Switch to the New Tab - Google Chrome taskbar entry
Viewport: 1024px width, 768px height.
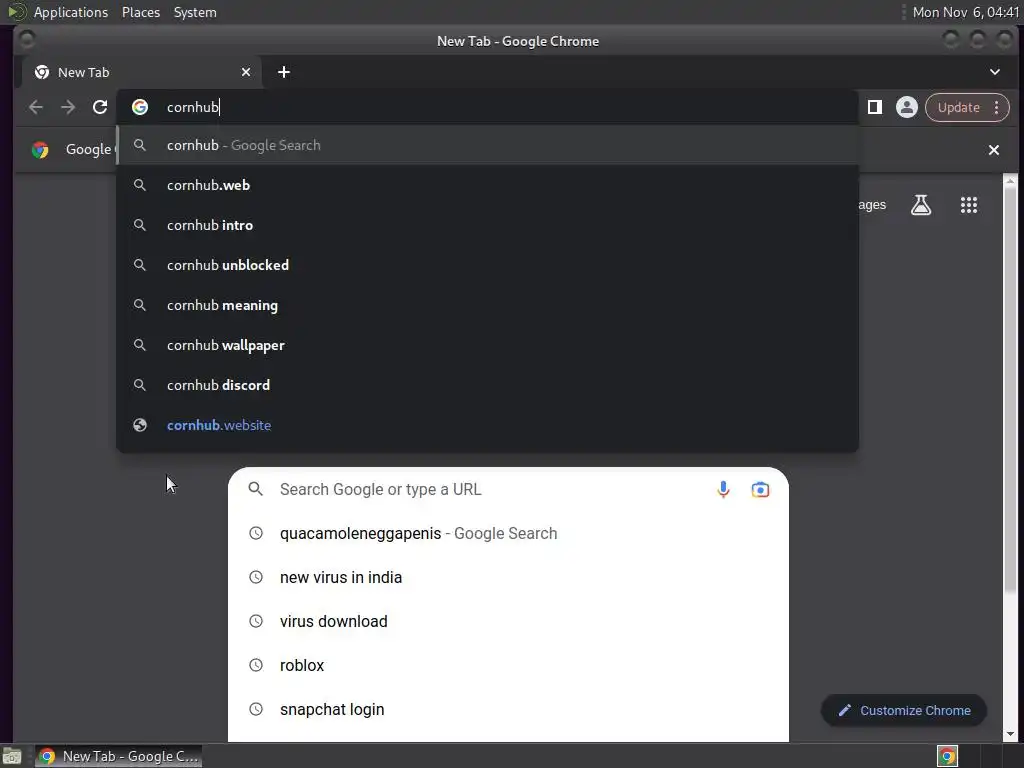(118, 756)
